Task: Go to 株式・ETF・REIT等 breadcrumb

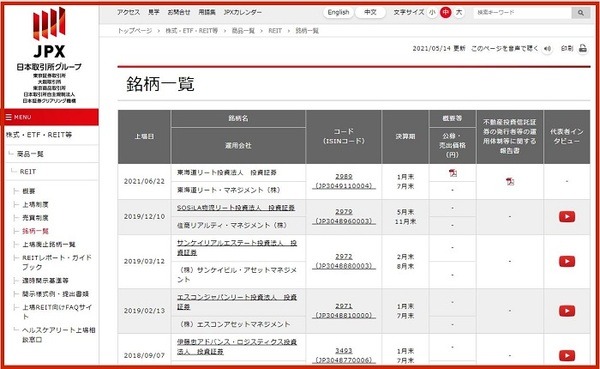Action: (x=191, y=31)
